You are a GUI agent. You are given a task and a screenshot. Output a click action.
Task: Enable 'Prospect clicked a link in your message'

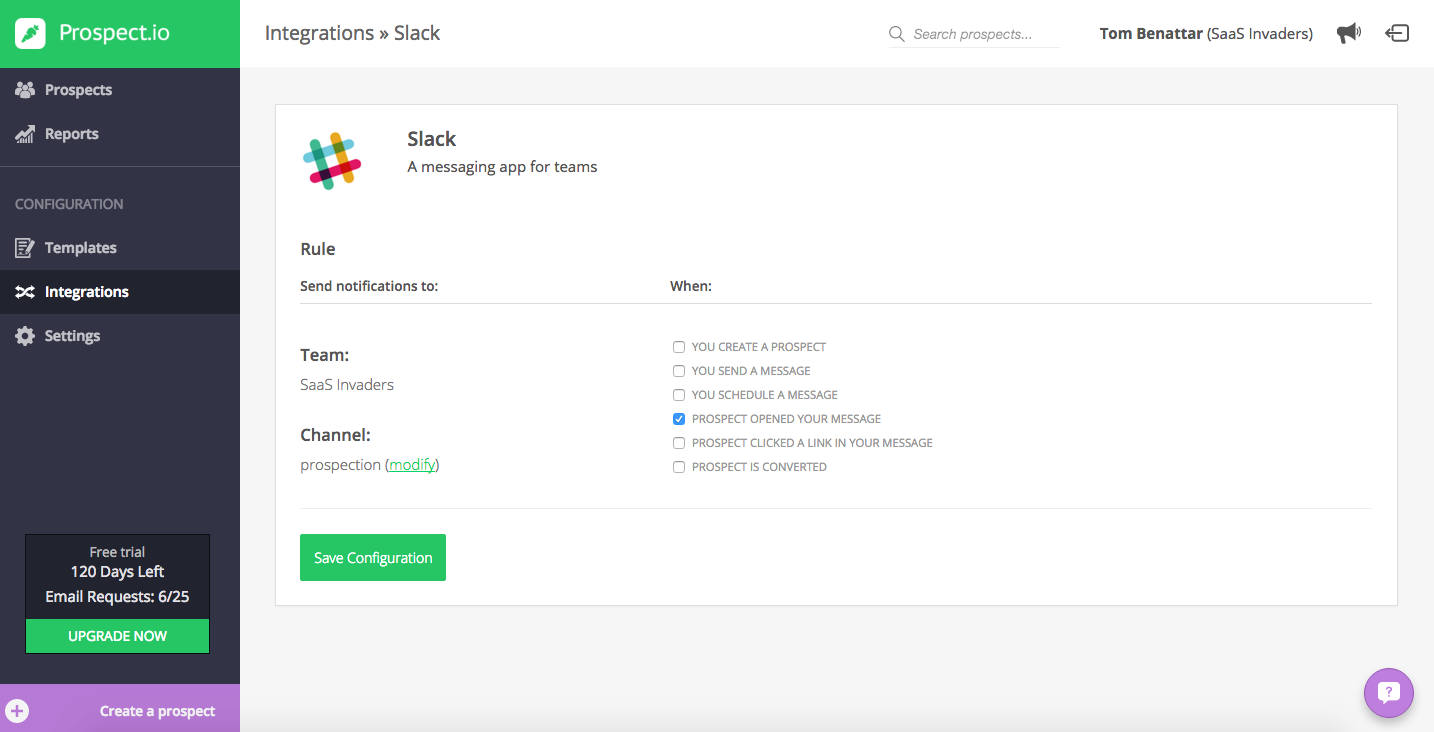[x=679, y=443]
